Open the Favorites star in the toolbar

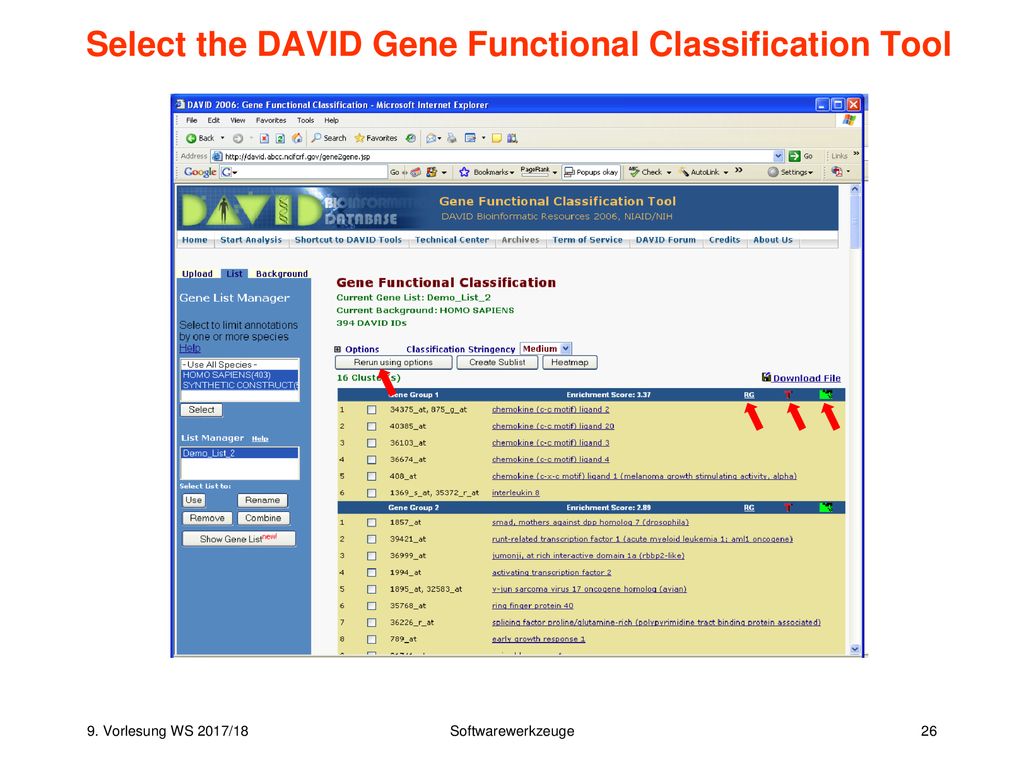[359, 138]
